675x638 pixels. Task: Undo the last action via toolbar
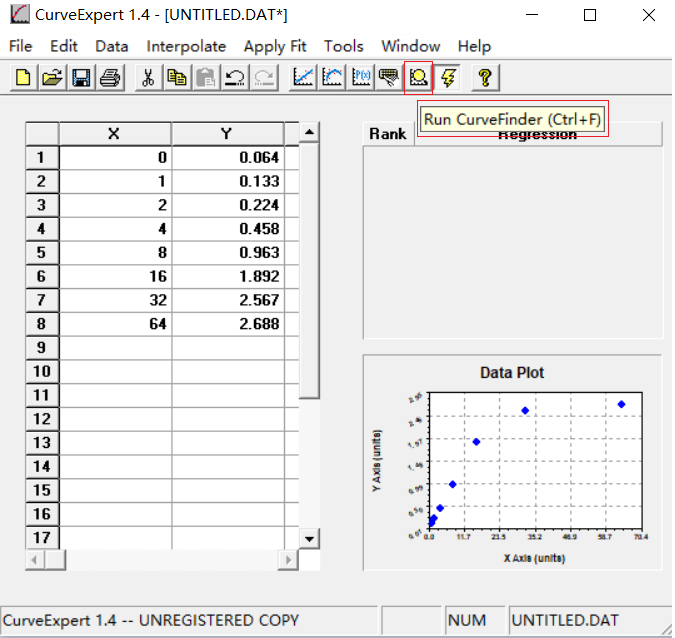point(235,77)
